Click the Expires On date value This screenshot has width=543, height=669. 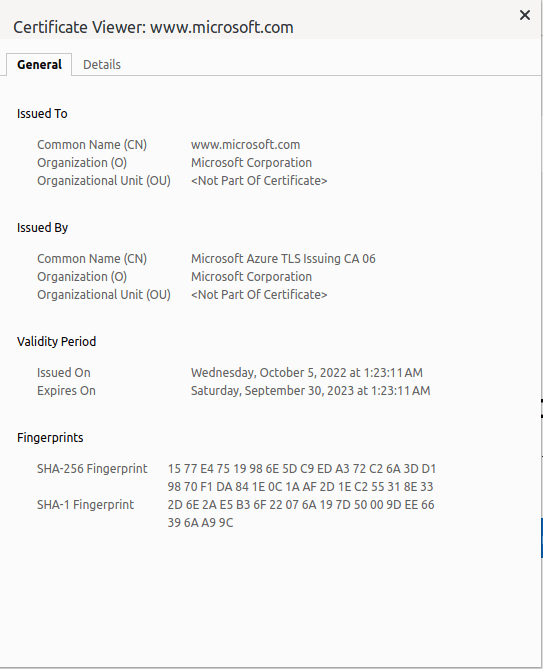[311, 390]
